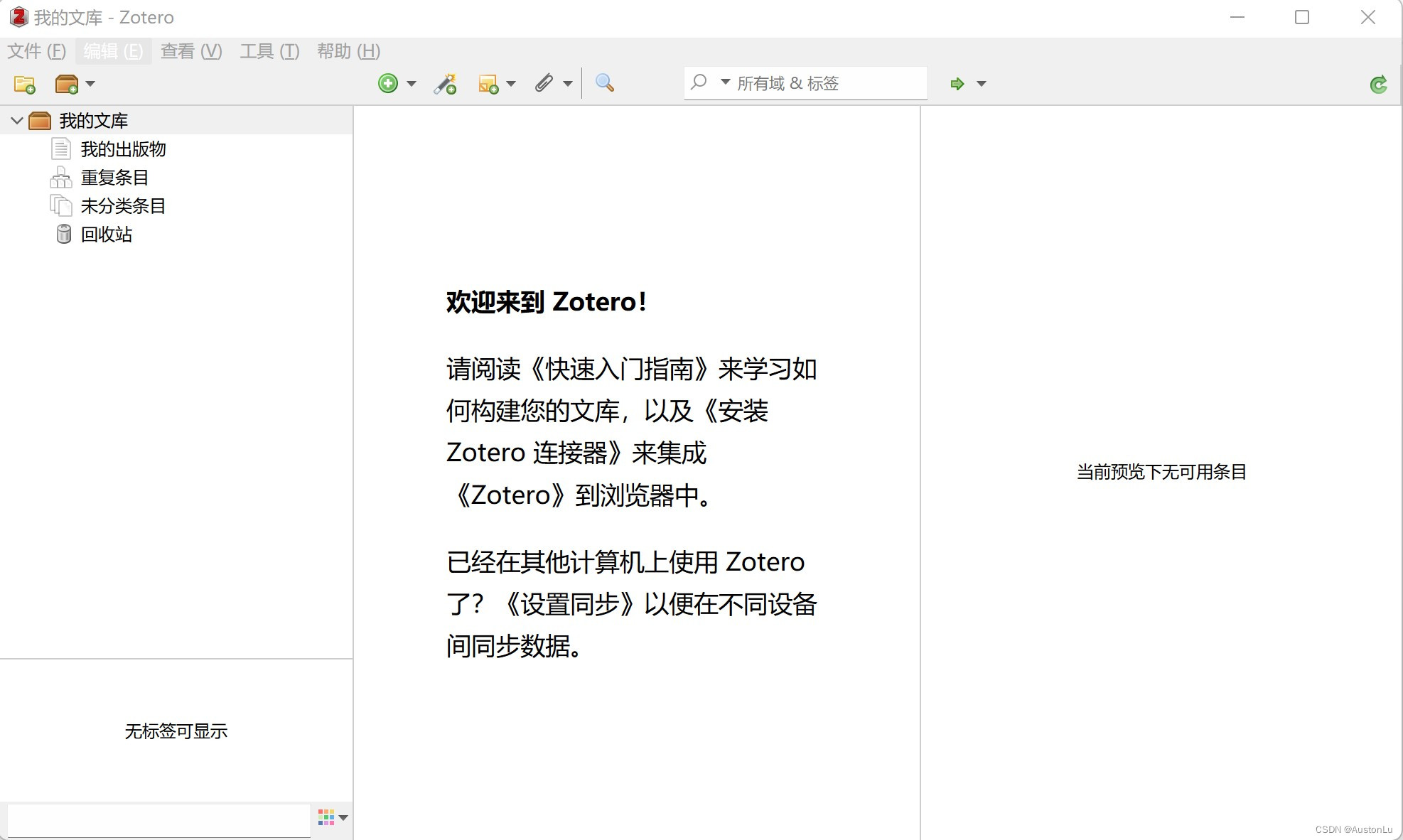1403x840 pixels.
Task: Click the tag filter input field
Action: tap(158, 820)
